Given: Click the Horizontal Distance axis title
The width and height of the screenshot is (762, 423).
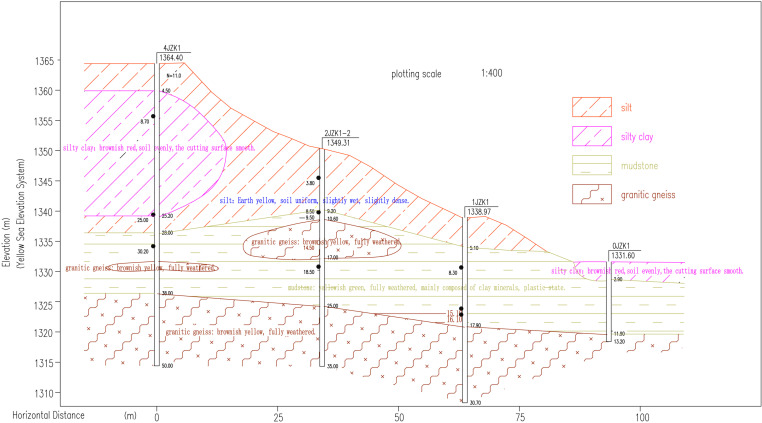Looking at the screenshot, I should coord(48,416).
